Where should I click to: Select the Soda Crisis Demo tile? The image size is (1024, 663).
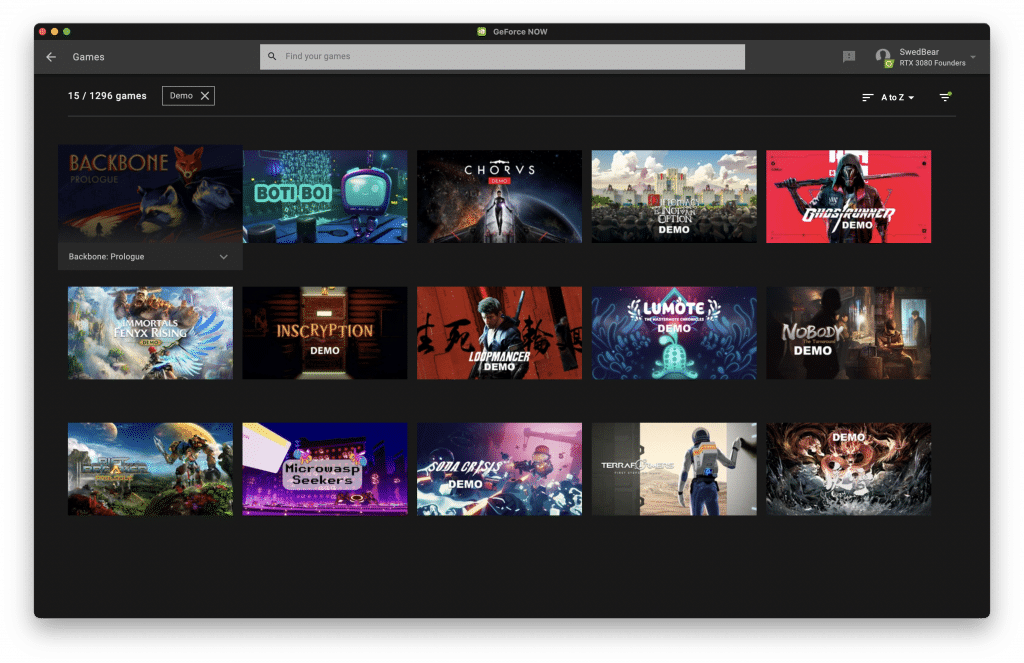[500, 469]
